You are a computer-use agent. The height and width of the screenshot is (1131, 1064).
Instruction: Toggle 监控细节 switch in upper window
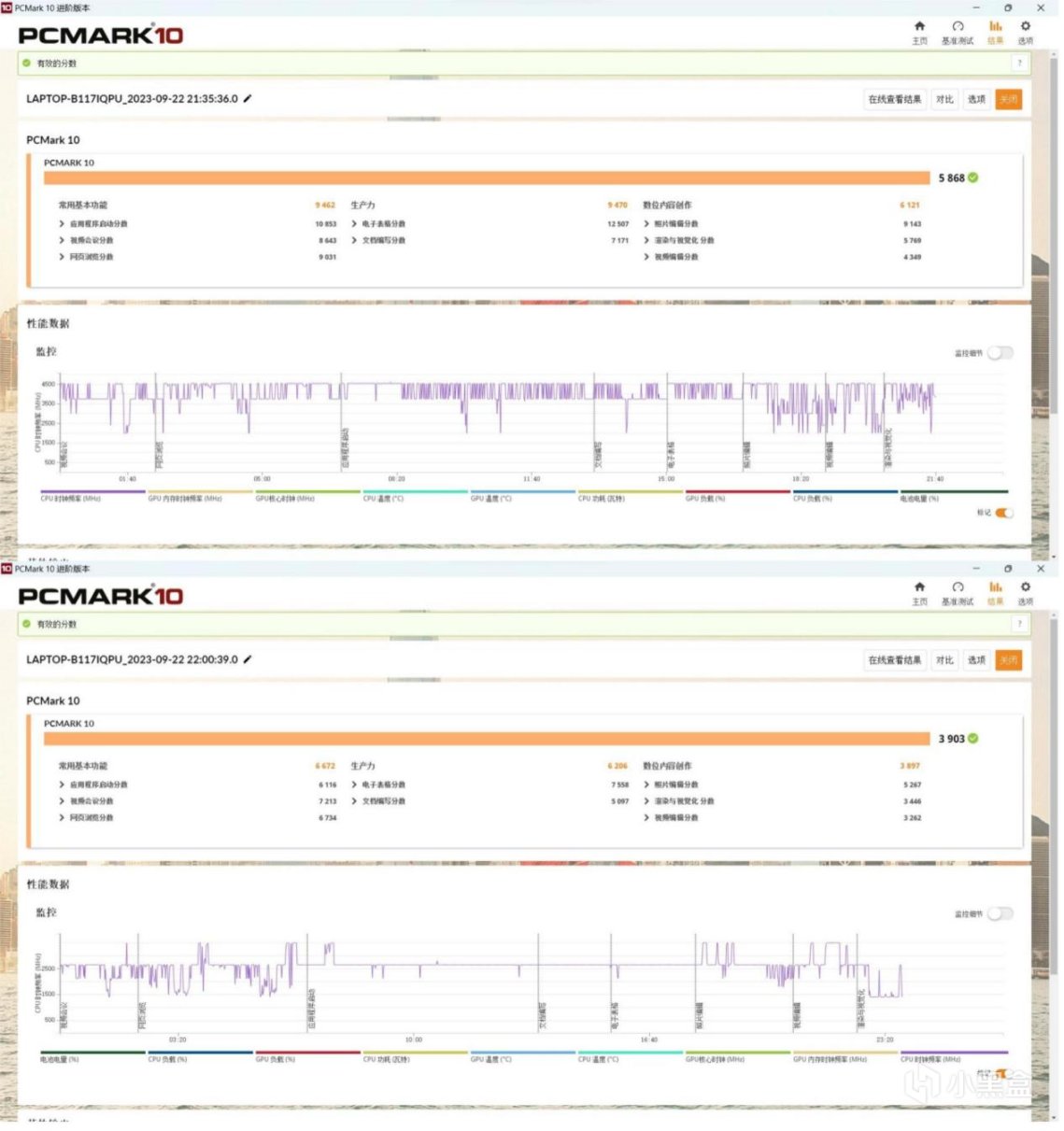[x=1000, y=353]
